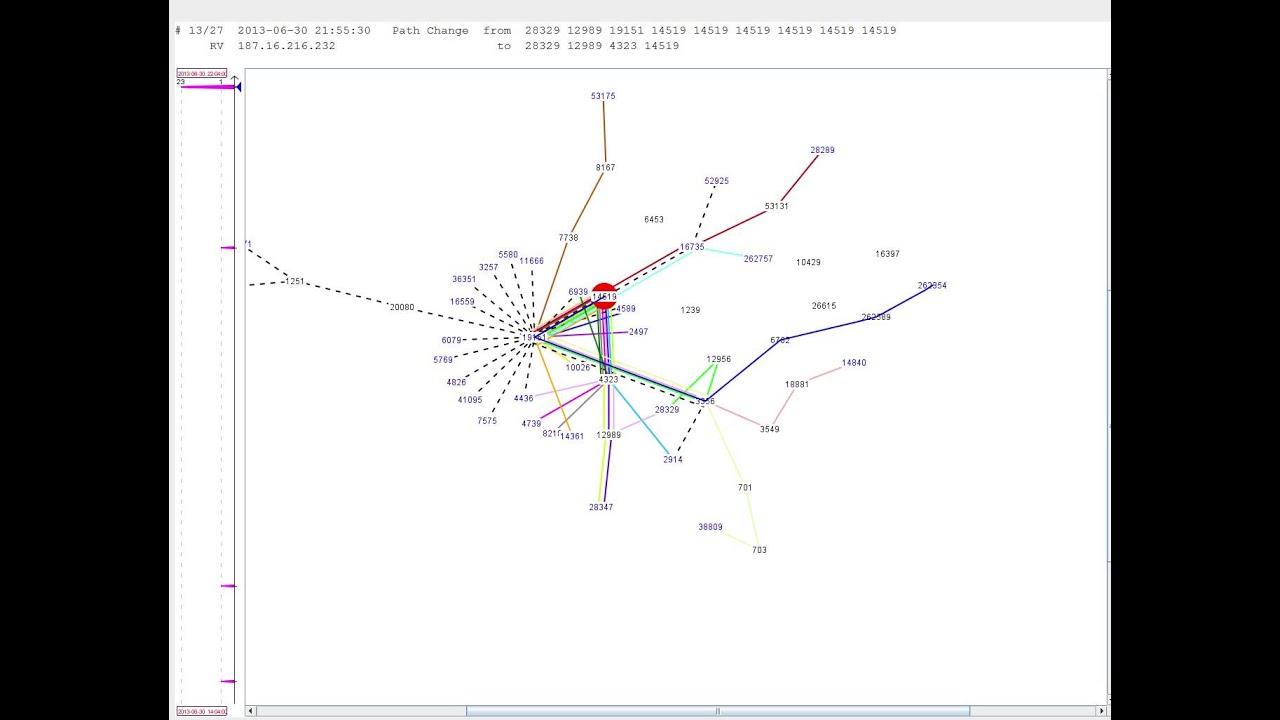The width and height of the screenshot is (1280, 720).
Task: Click AS node 703
Action: 759,550
